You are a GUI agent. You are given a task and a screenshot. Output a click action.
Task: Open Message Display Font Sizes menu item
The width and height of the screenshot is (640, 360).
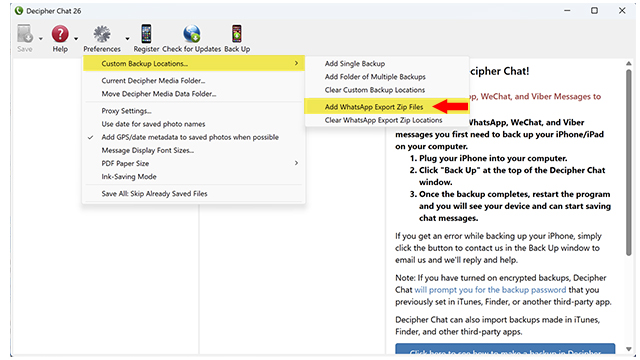click(193, 150)
